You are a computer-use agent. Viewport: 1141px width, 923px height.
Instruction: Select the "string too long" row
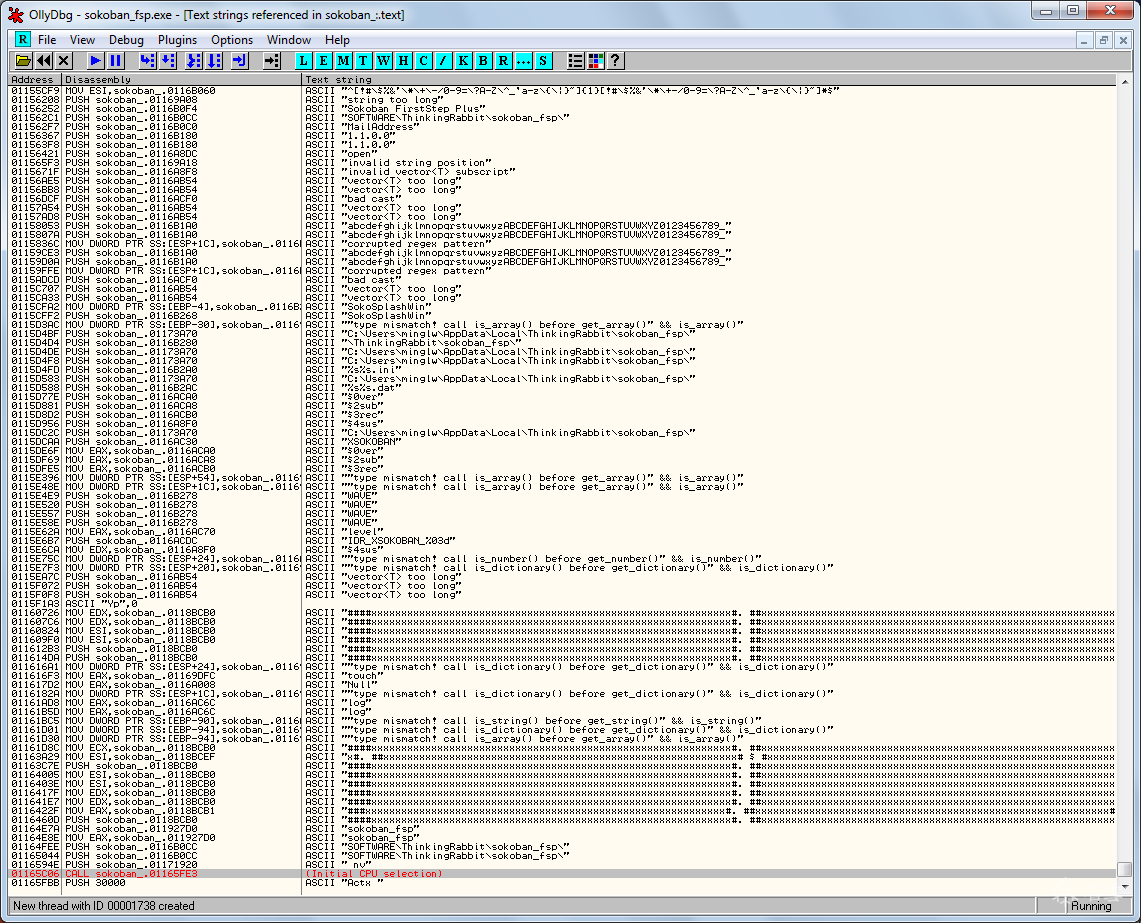tap(562, 100)
